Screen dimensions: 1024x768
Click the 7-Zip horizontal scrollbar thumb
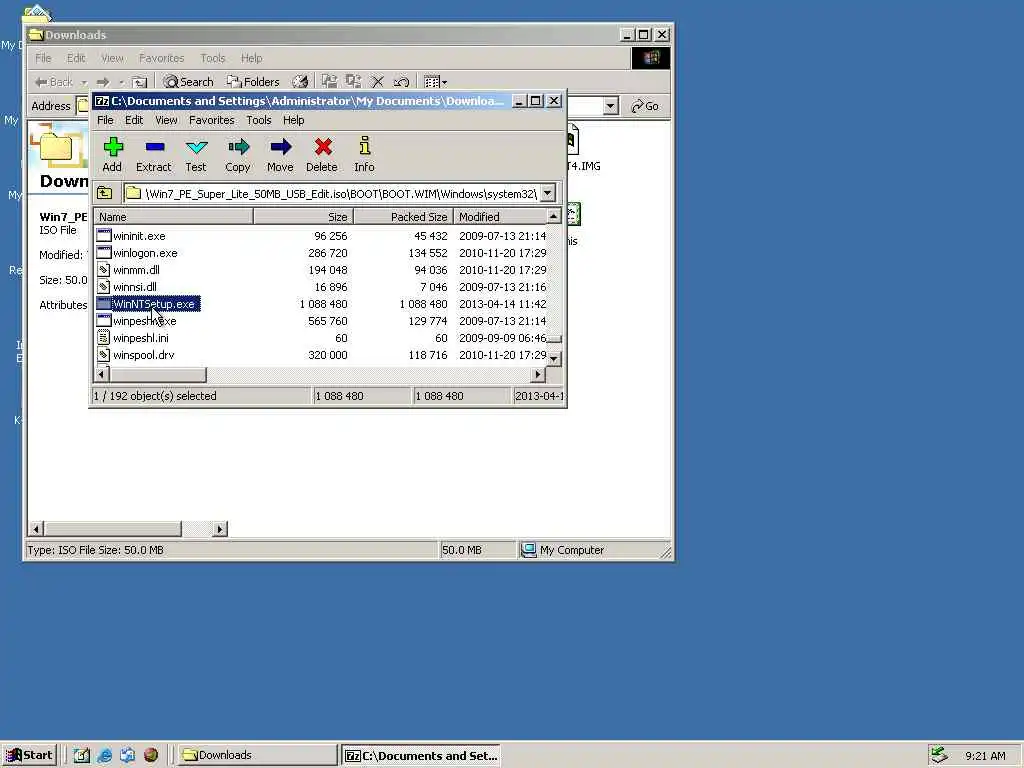pos(157,374)
